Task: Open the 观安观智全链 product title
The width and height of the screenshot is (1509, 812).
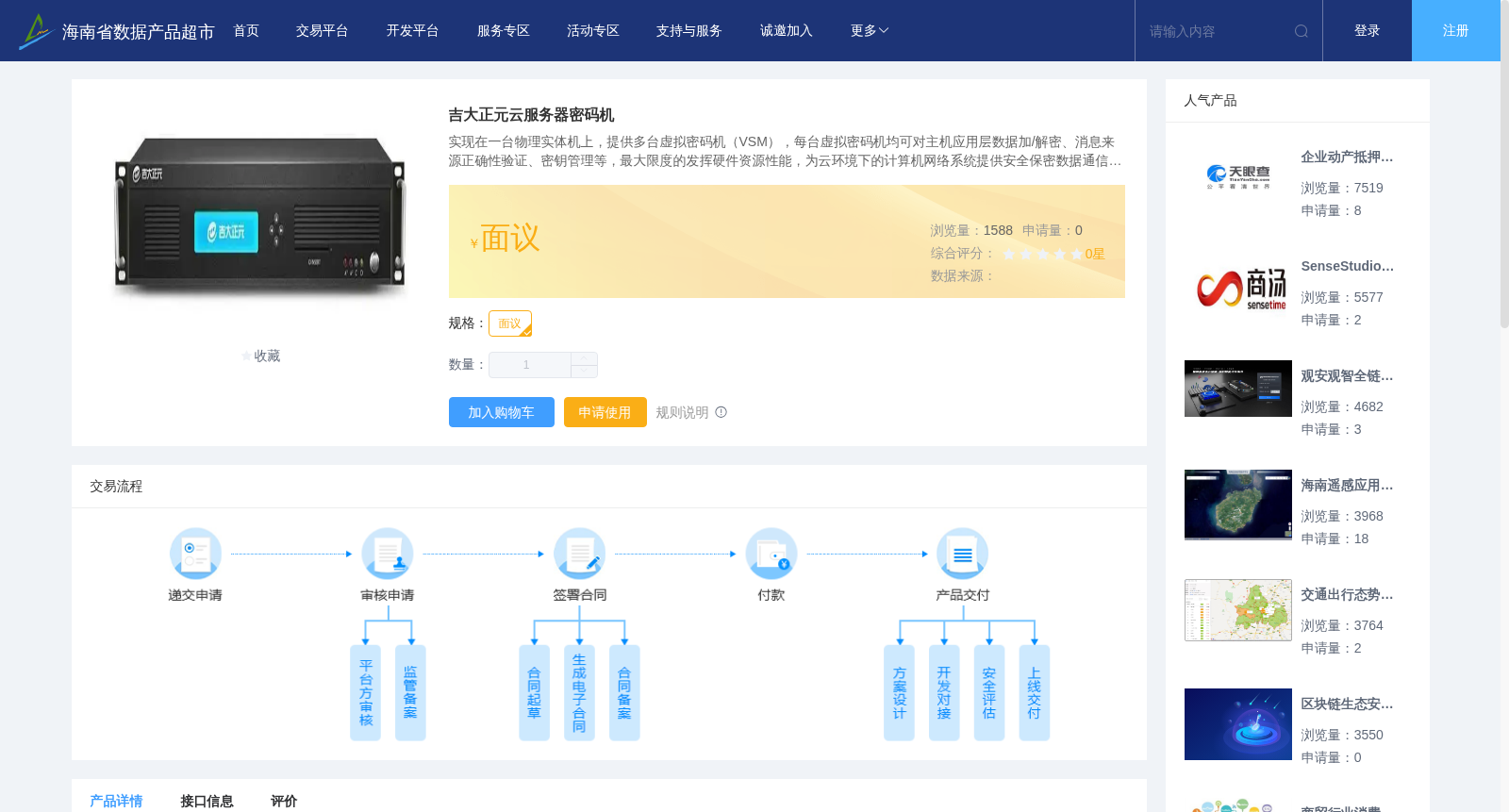Action: tap(1347, 376)
